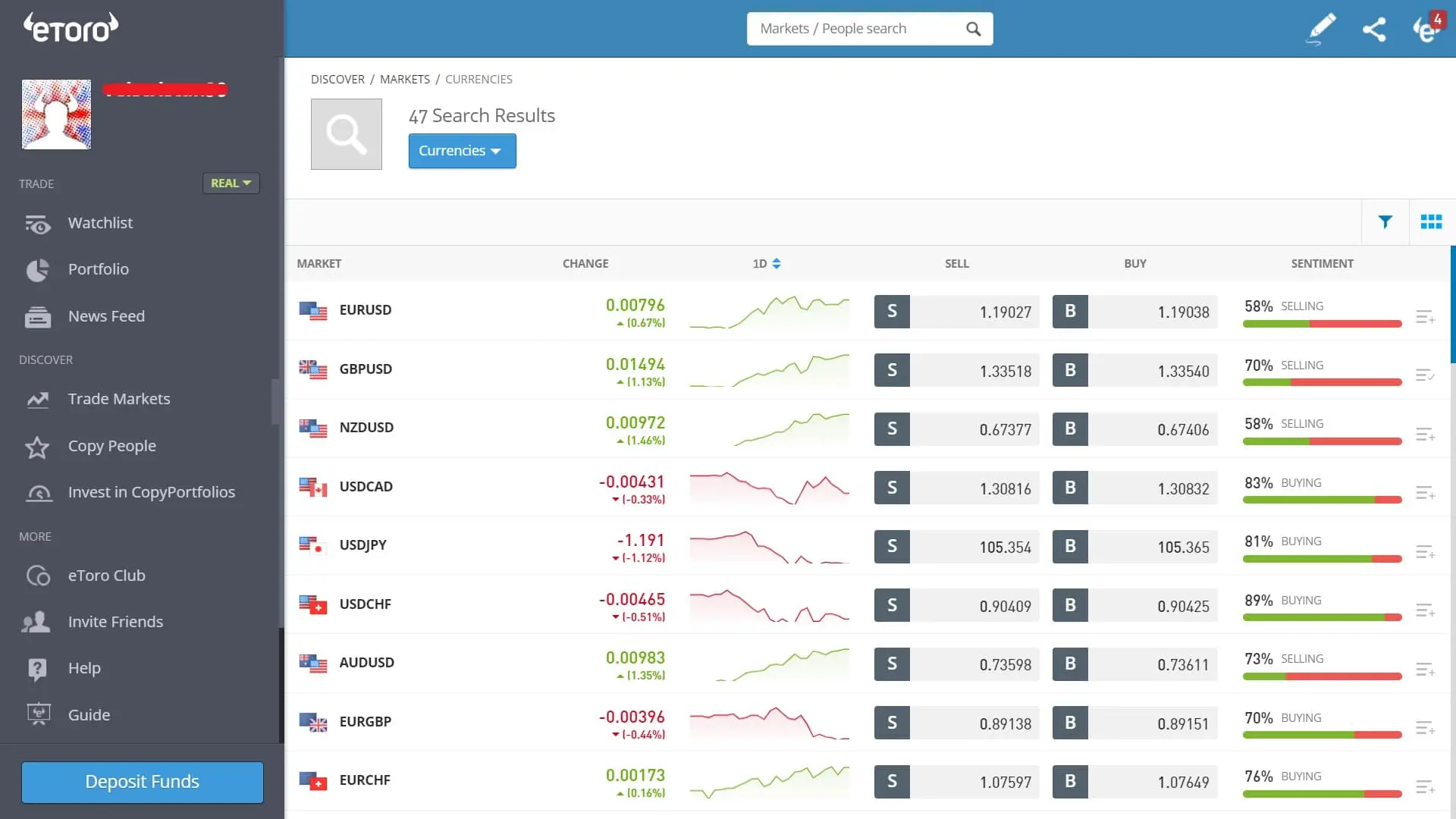This screenshot has width=1456, height=819.
Task: Click the eToro logo
Action: point(70,26)
